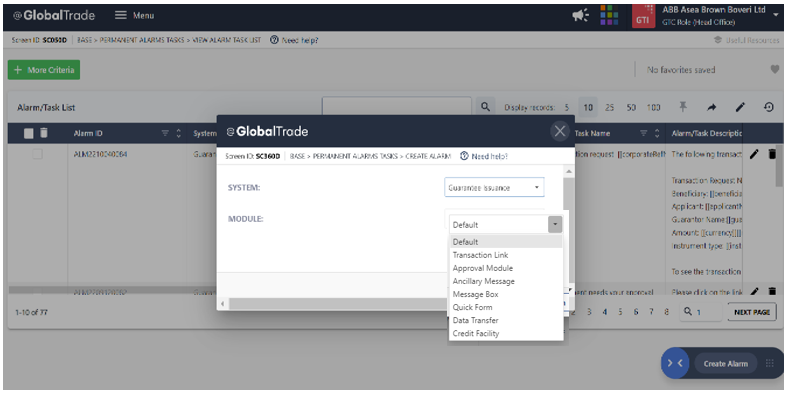Click Need help in the Create Alarm dialog
This screenshot has width=787, height=398.
pos(484,156)
